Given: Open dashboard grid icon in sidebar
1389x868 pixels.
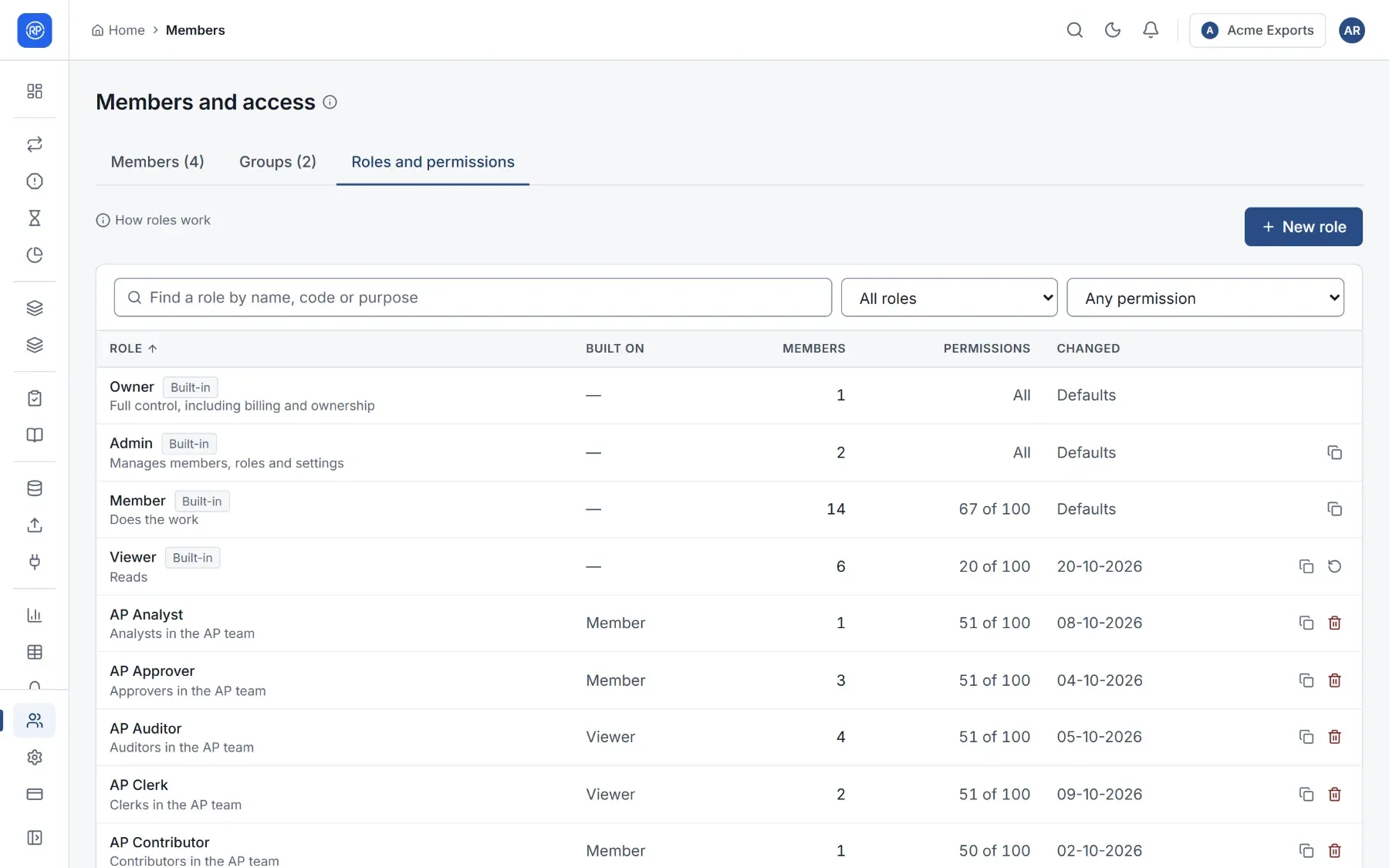Looking at the screenshot, I should (x=35, y=91).
